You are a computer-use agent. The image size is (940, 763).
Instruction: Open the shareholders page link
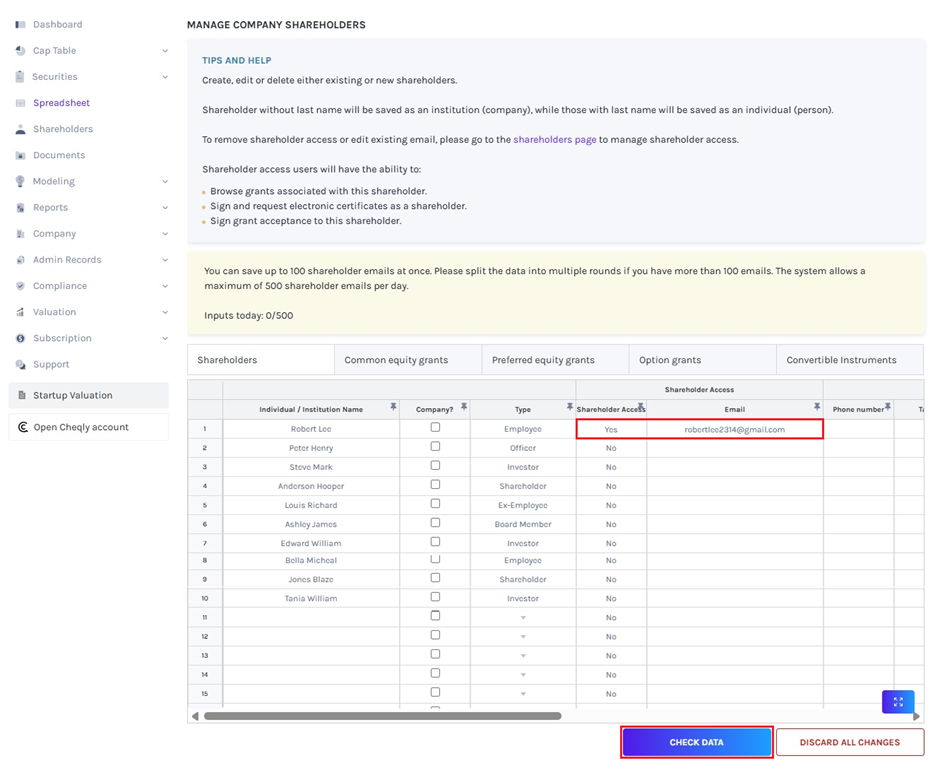[554, 139]
